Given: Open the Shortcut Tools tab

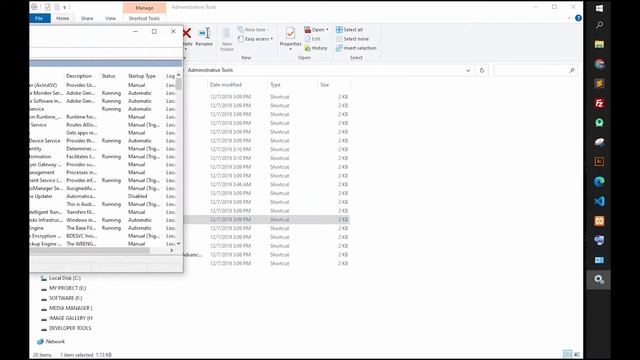Looking at the screenshot, I should pos(144,18).
